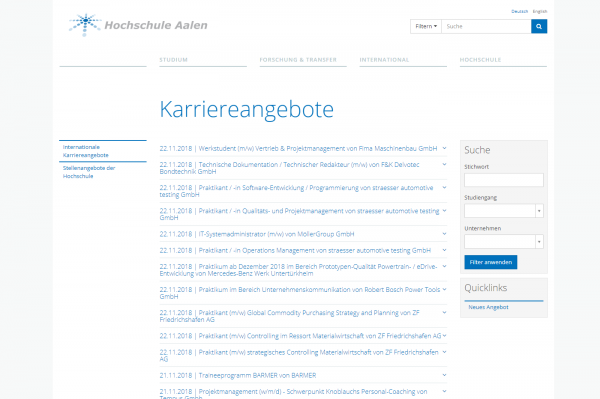Expand Praktikant Software-Entwicklung entry chevron
The height and width of the screenshot is (399, 600).
click(x=444, y=187)
